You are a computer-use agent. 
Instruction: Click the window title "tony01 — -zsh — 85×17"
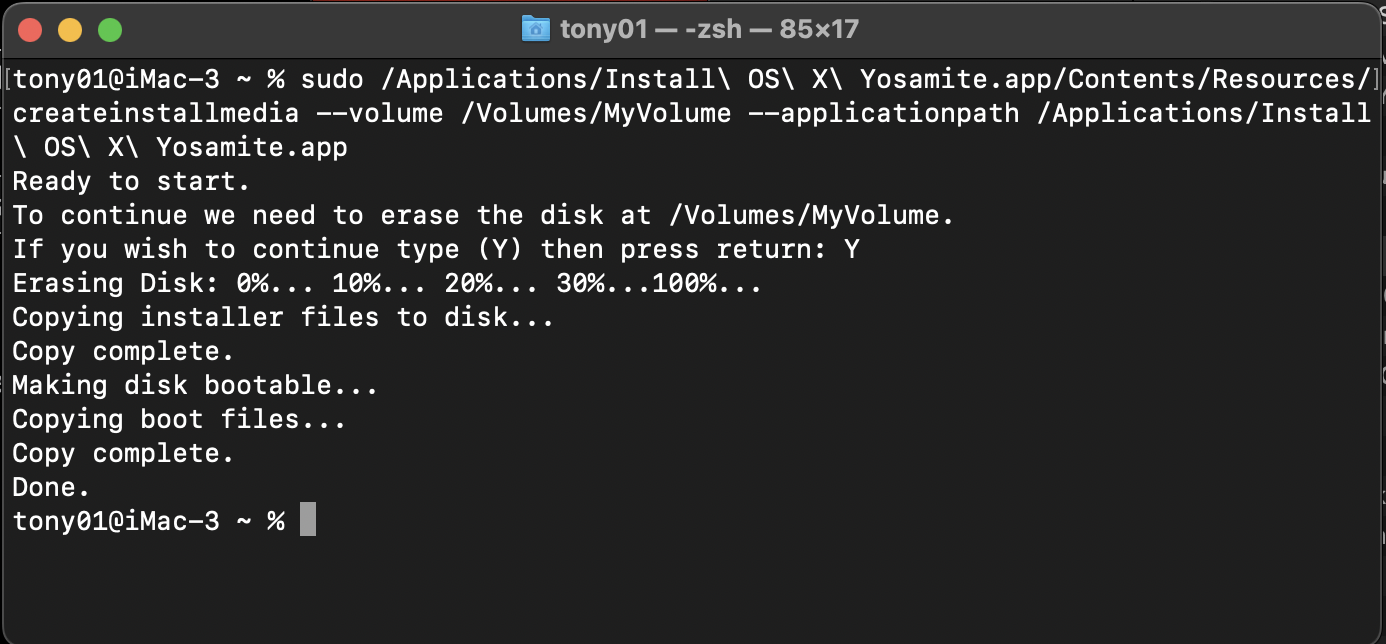[x=709, y=29]
